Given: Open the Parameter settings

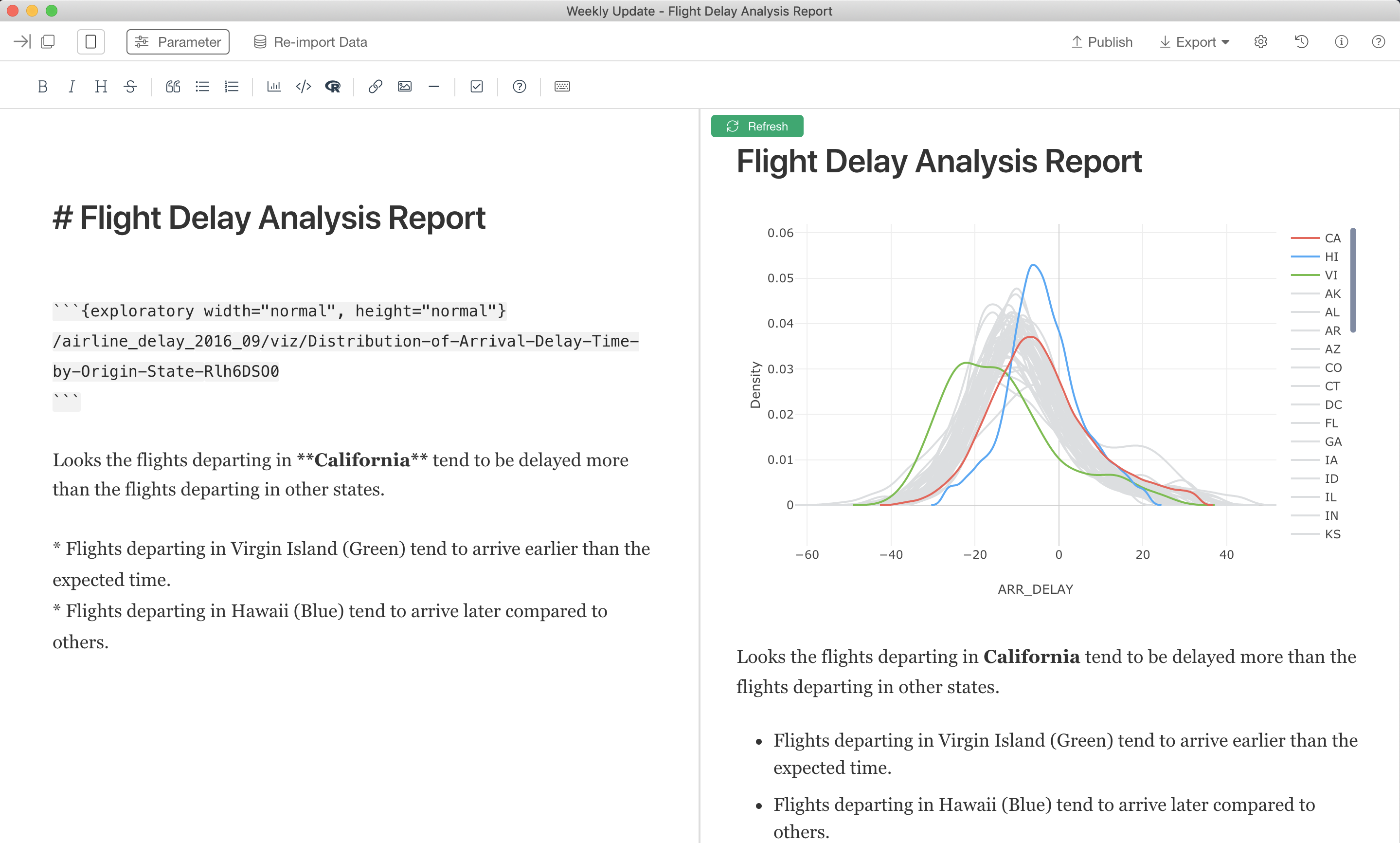Looking at the screenshot, I should click(178, 41).
